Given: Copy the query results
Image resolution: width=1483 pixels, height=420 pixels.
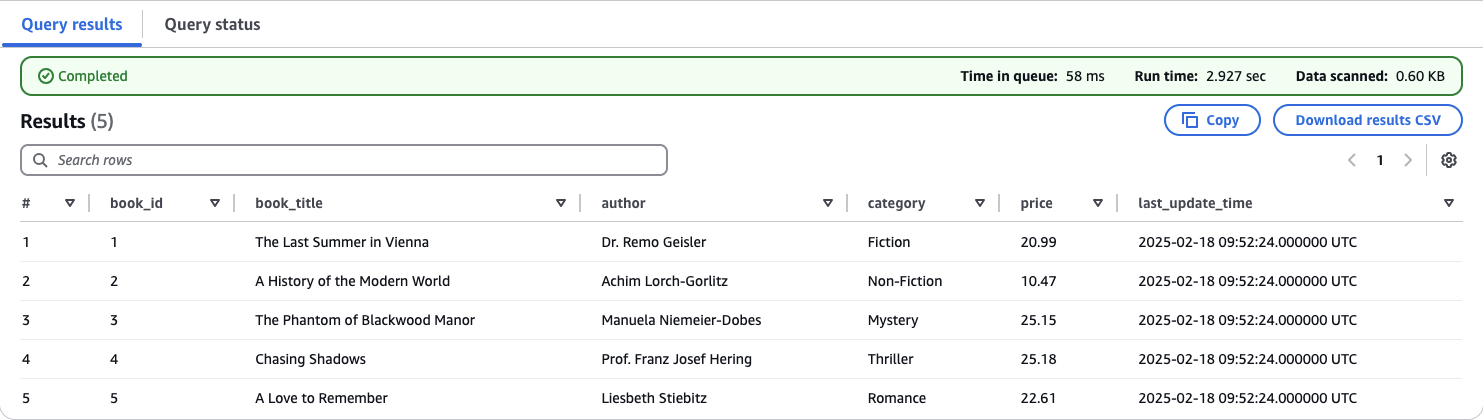Looking at the screenshot, I should (1210, 120).
